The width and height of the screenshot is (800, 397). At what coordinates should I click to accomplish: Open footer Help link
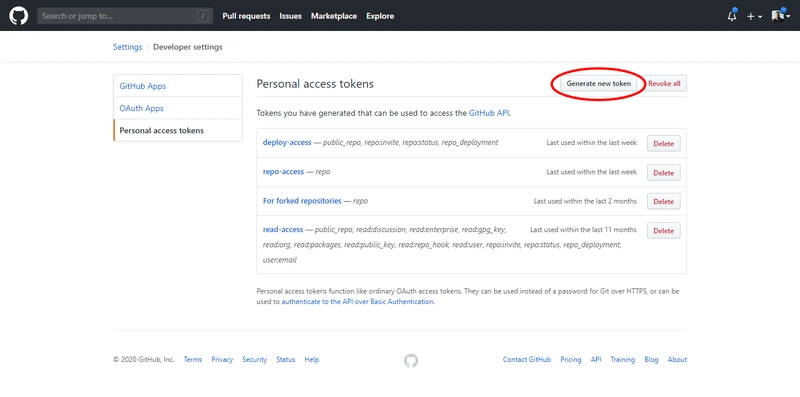tap(312, 360)
